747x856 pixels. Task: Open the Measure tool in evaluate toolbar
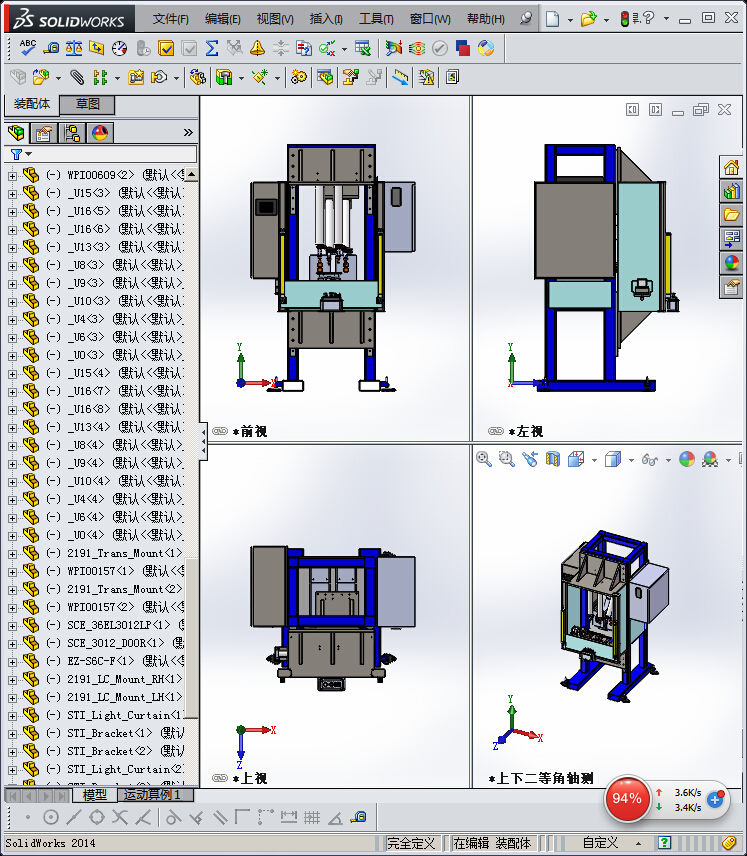pyautogui.click(x=51, y=48)
